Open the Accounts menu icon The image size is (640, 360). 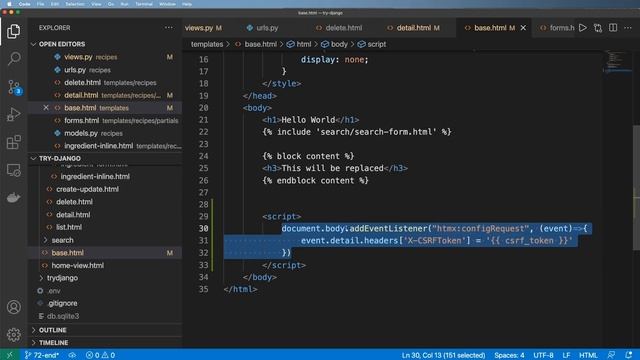(13, 307)
